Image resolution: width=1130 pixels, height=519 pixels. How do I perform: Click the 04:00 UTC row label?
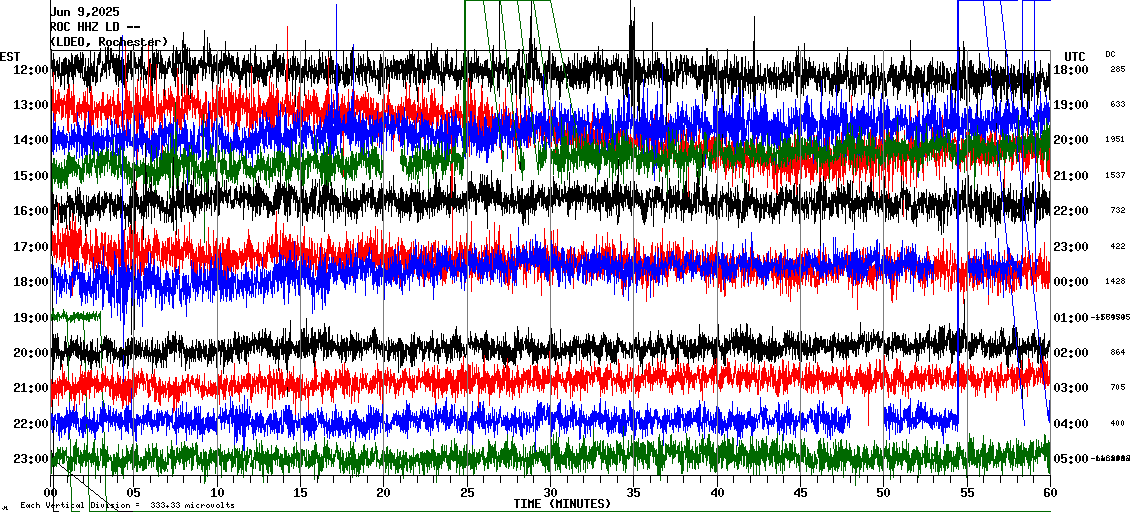1071,424
